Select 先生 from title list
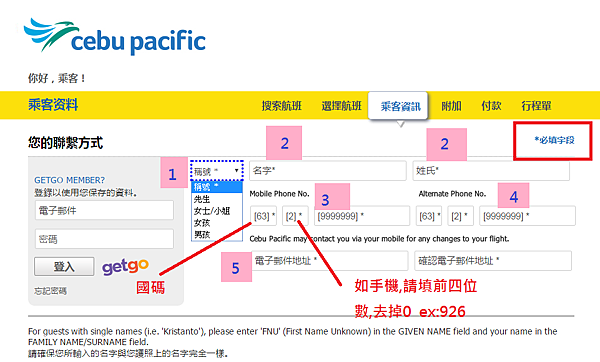Screen dimensions: 600x362 tap(217, 199)
